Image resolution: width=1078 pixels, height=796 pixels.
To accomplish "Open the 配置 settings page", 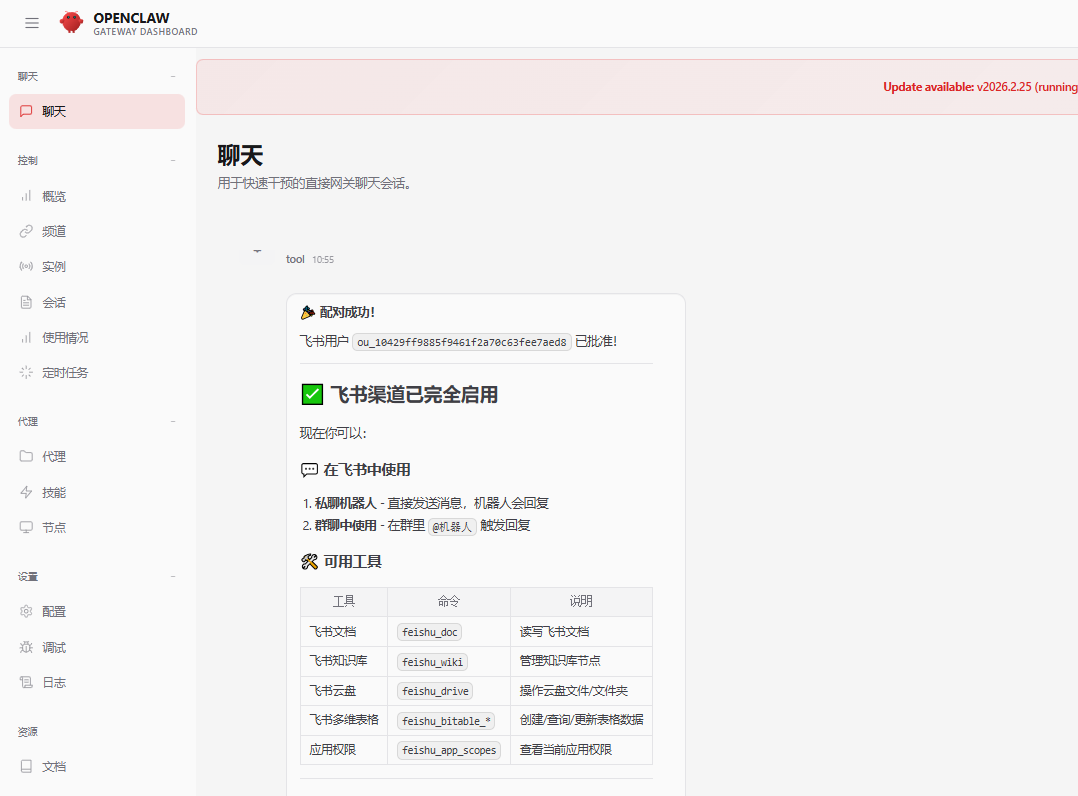I will pos(54,612).
